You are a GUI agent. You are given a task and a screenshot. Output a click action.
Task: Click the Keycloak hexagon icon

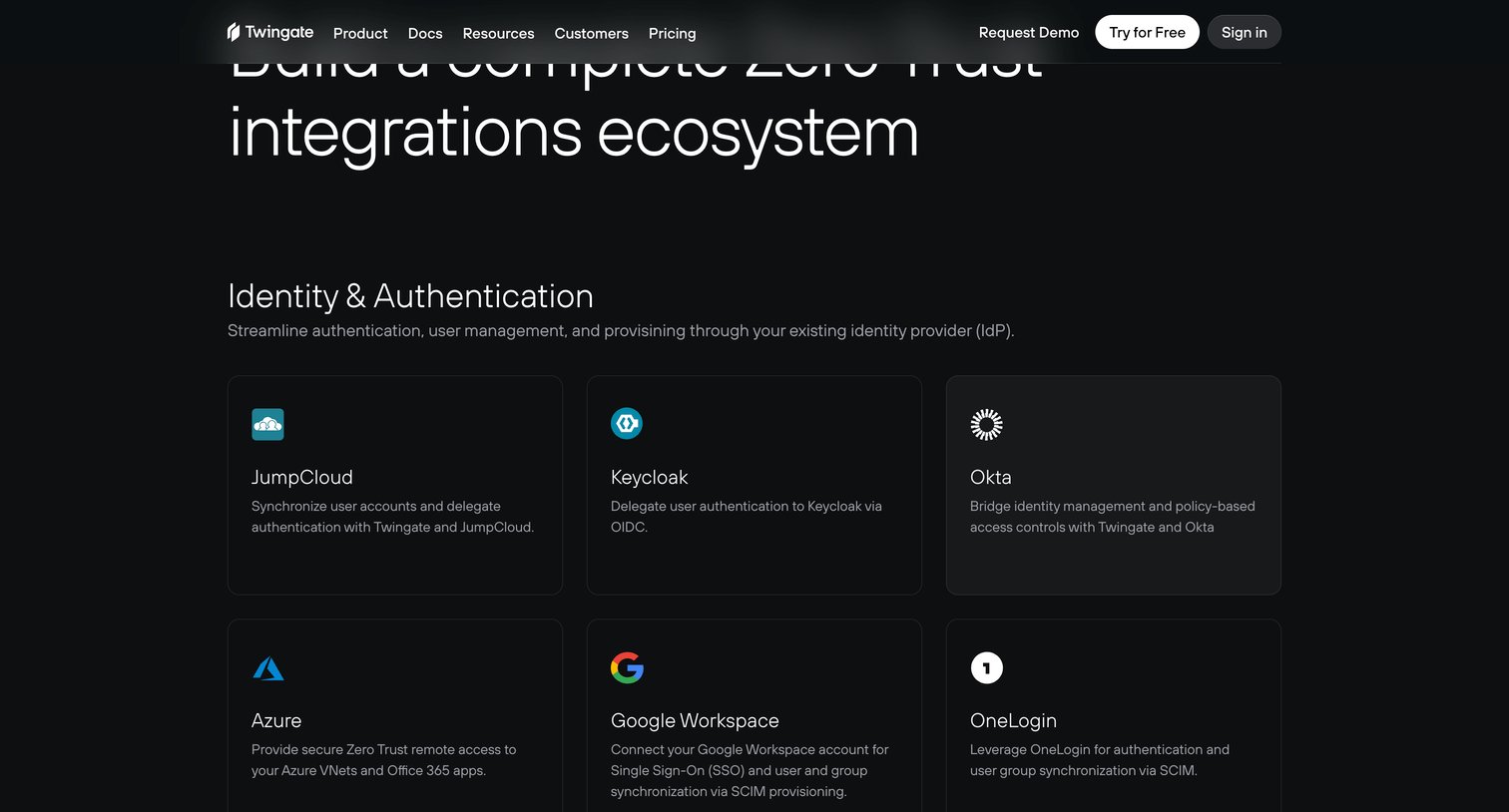(627, 424)
